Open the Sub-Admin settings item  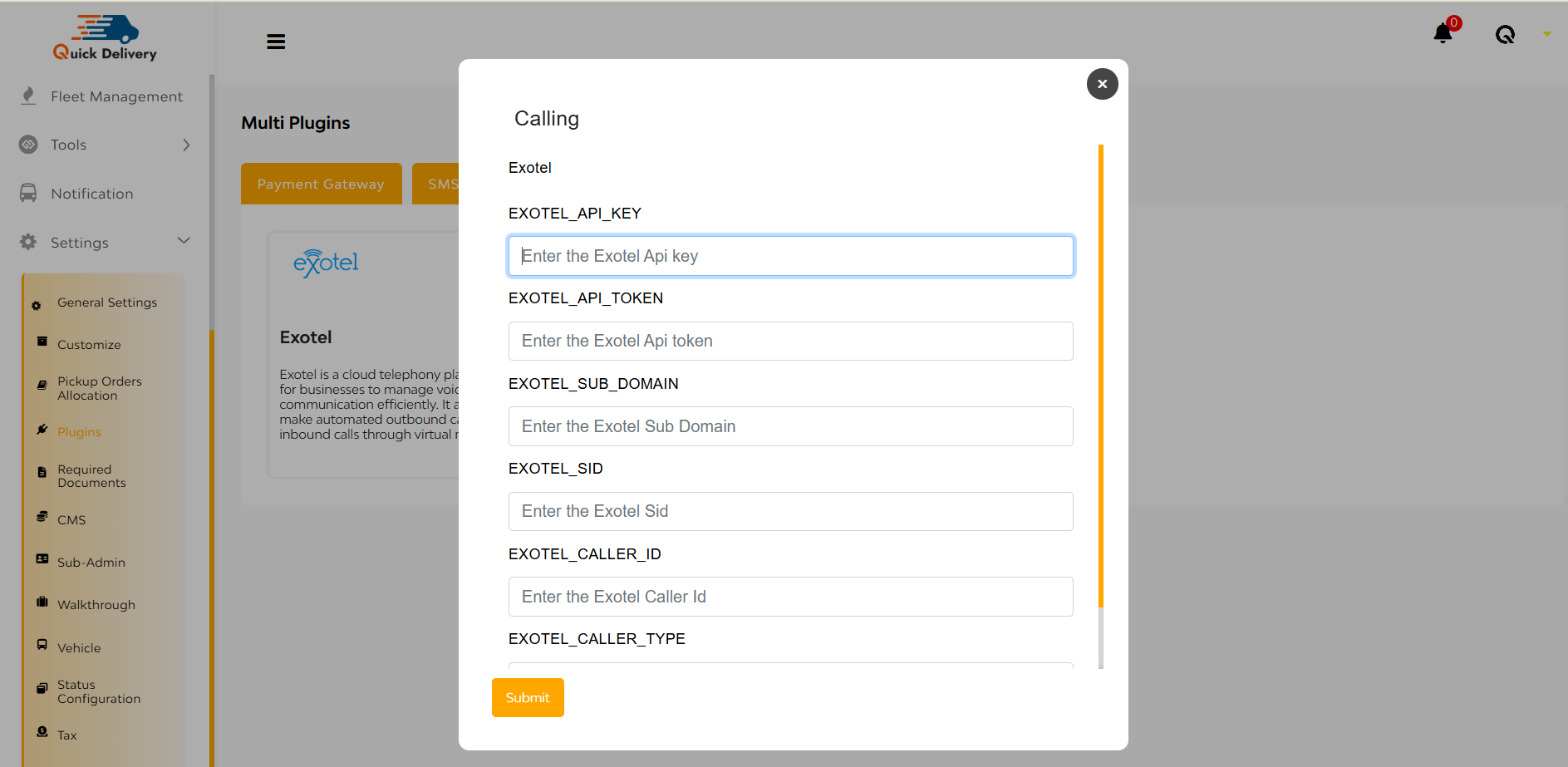(91, 563)
